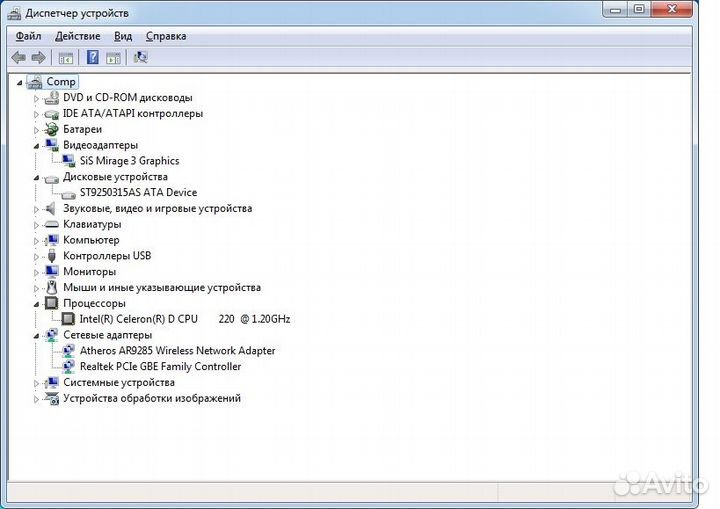Close the Диспетчер устройств window
The image size is (720, 509).
pyautogui.click(x=671, y=9)
